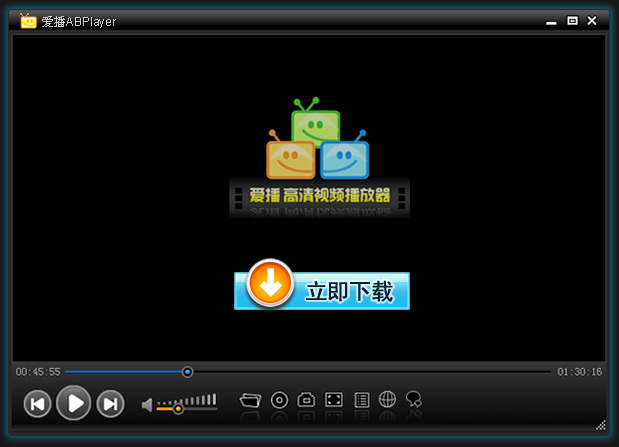Image resolution: width=619 pixels, height=447 pixels.
Task: Maximize the ABPlayer window
Action: (x=572, y=21)
